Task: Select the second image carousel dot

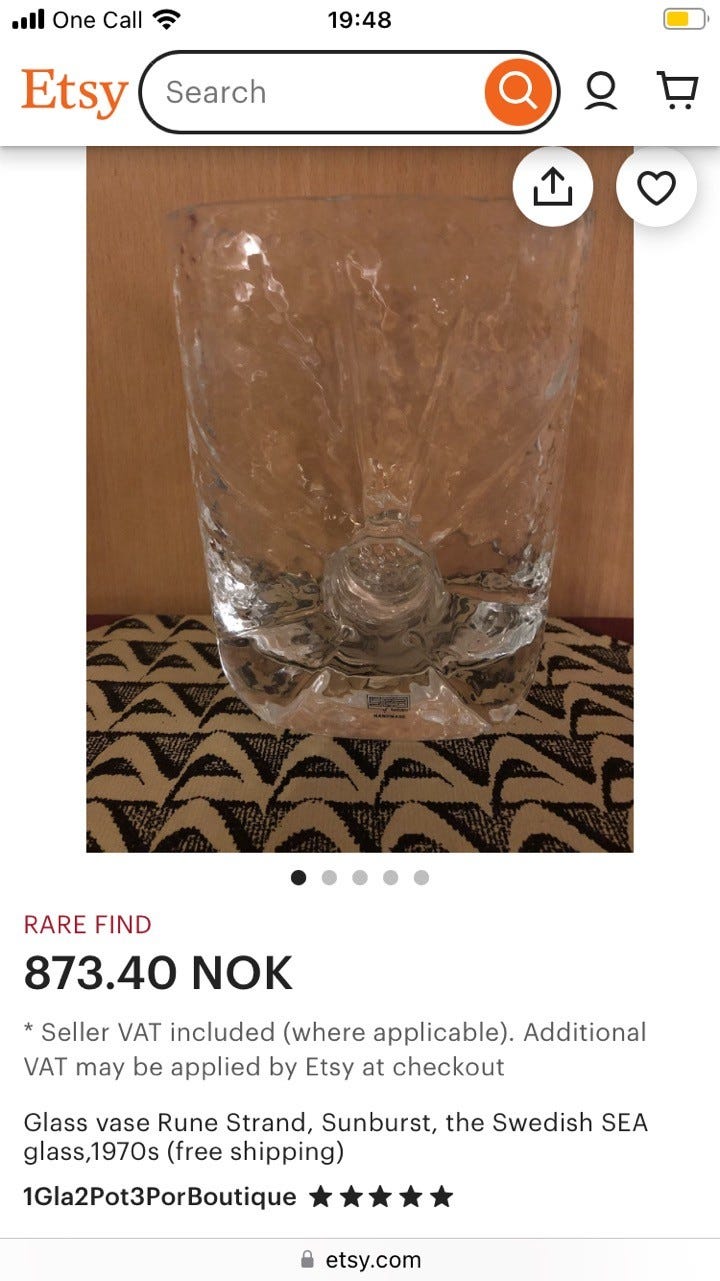Action: (x=329, y=877)
